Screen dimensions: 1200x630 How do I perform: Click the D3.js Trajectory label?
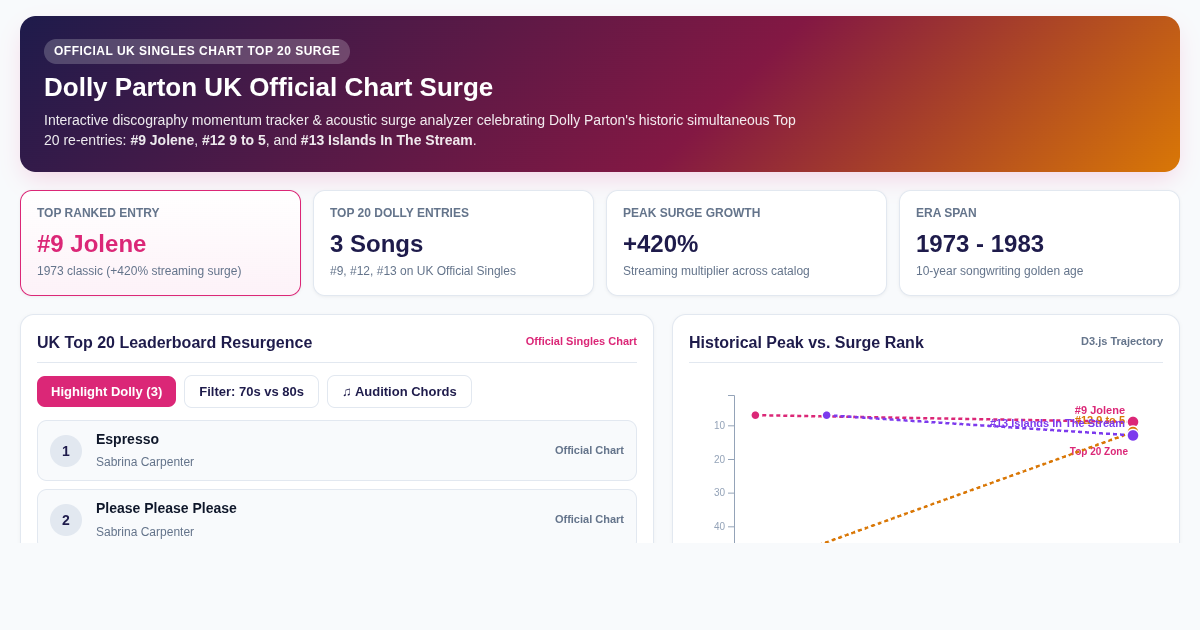[1121, 341]
